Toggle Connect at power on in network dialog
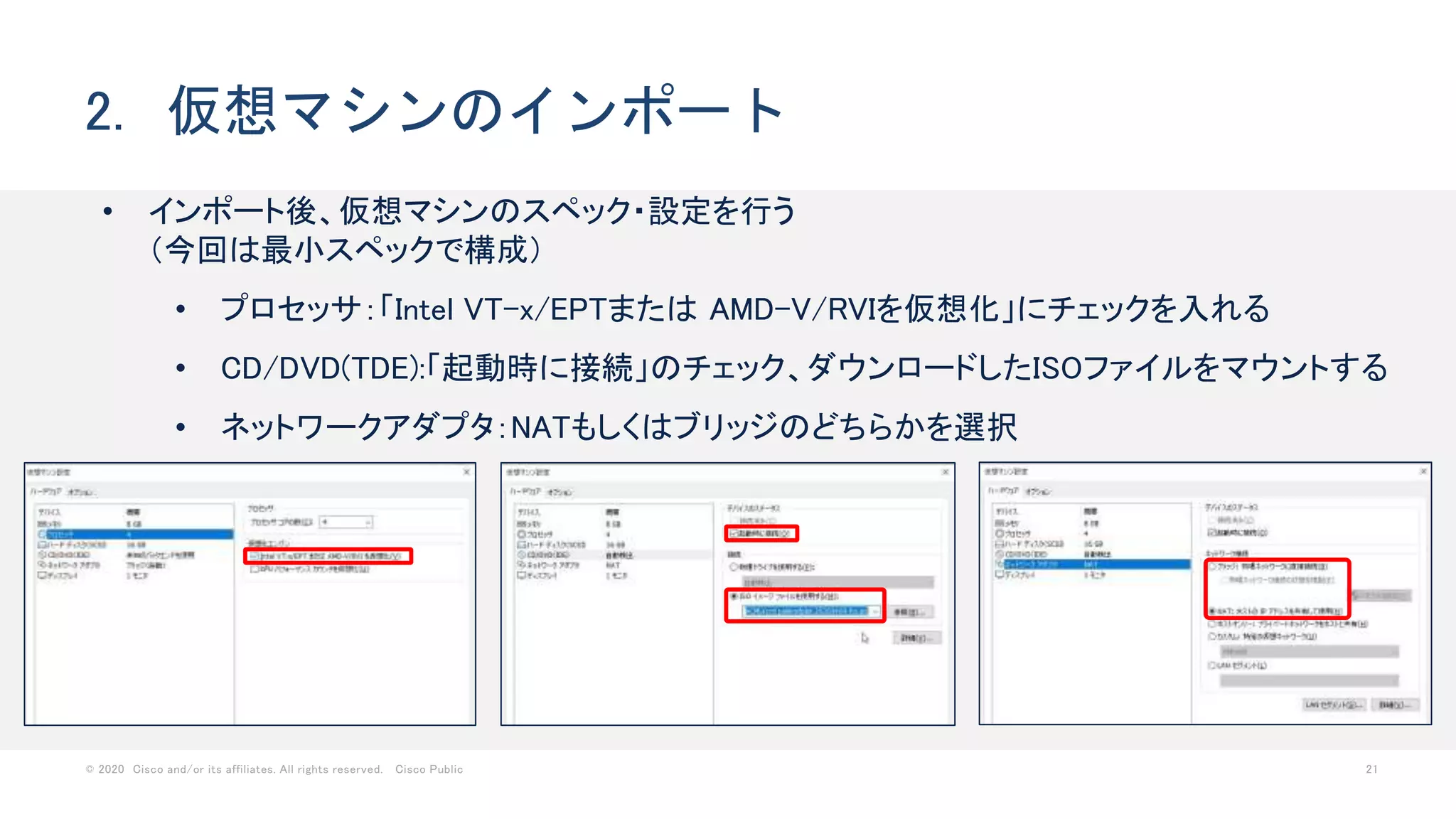The width and height of the screenshot is (1456, 819). tap(1212, 532)
